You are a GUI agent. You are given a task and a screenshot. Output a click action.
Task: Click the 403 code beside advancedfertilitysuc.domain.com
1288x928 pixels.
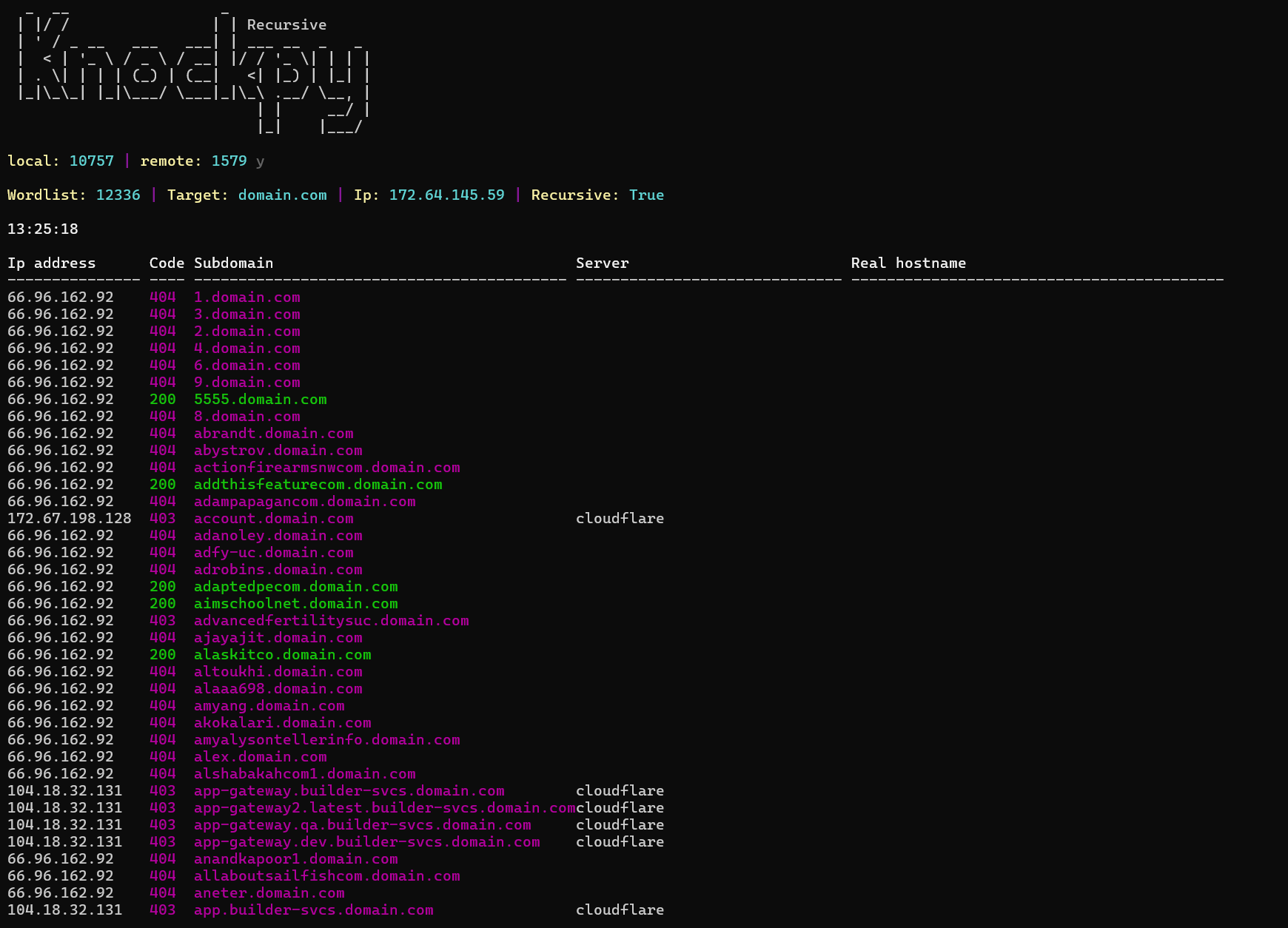(163, 620)
